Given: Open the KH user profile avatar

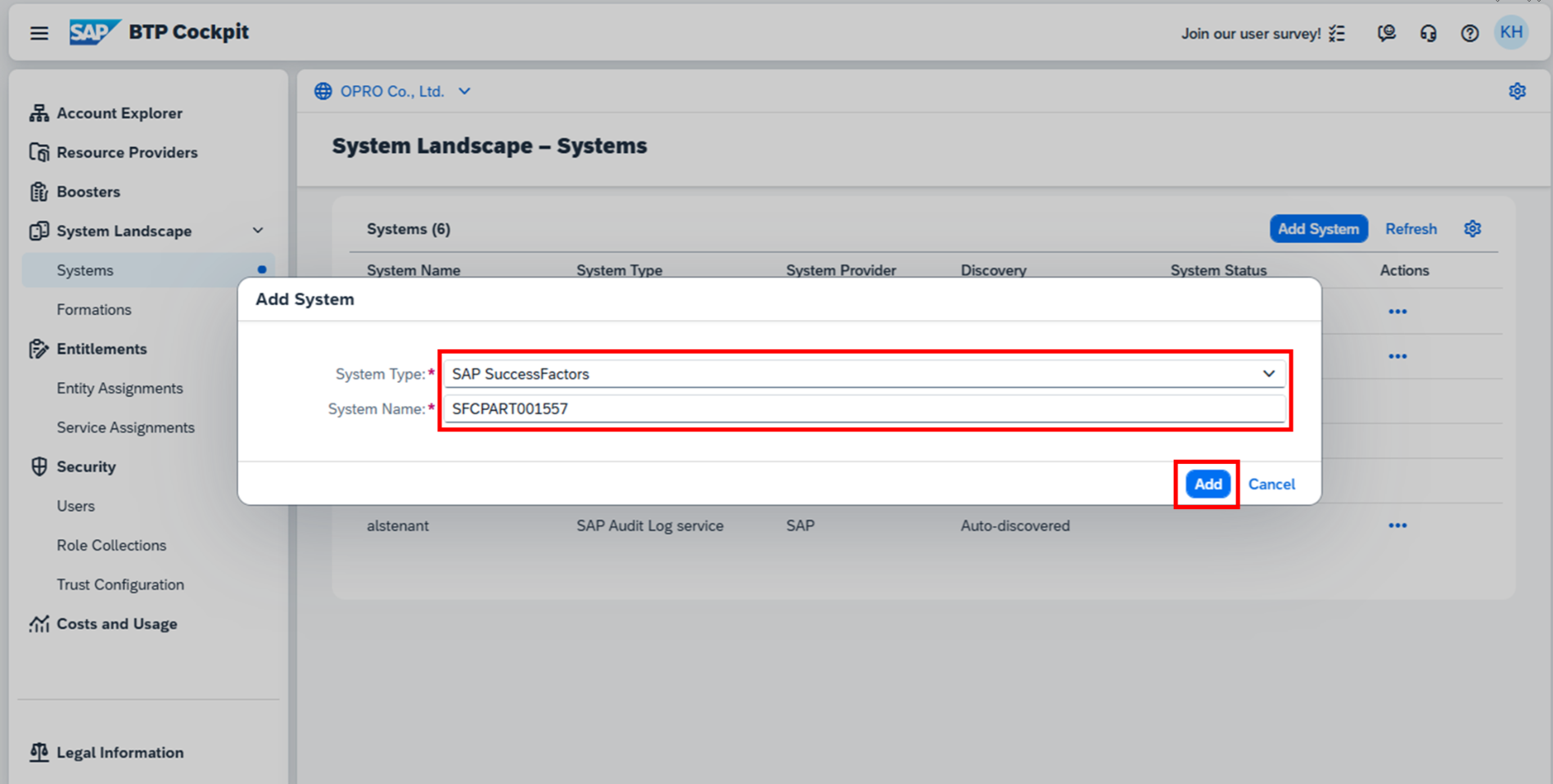Looking at the screenshot, I should [x=1510, y=33].
